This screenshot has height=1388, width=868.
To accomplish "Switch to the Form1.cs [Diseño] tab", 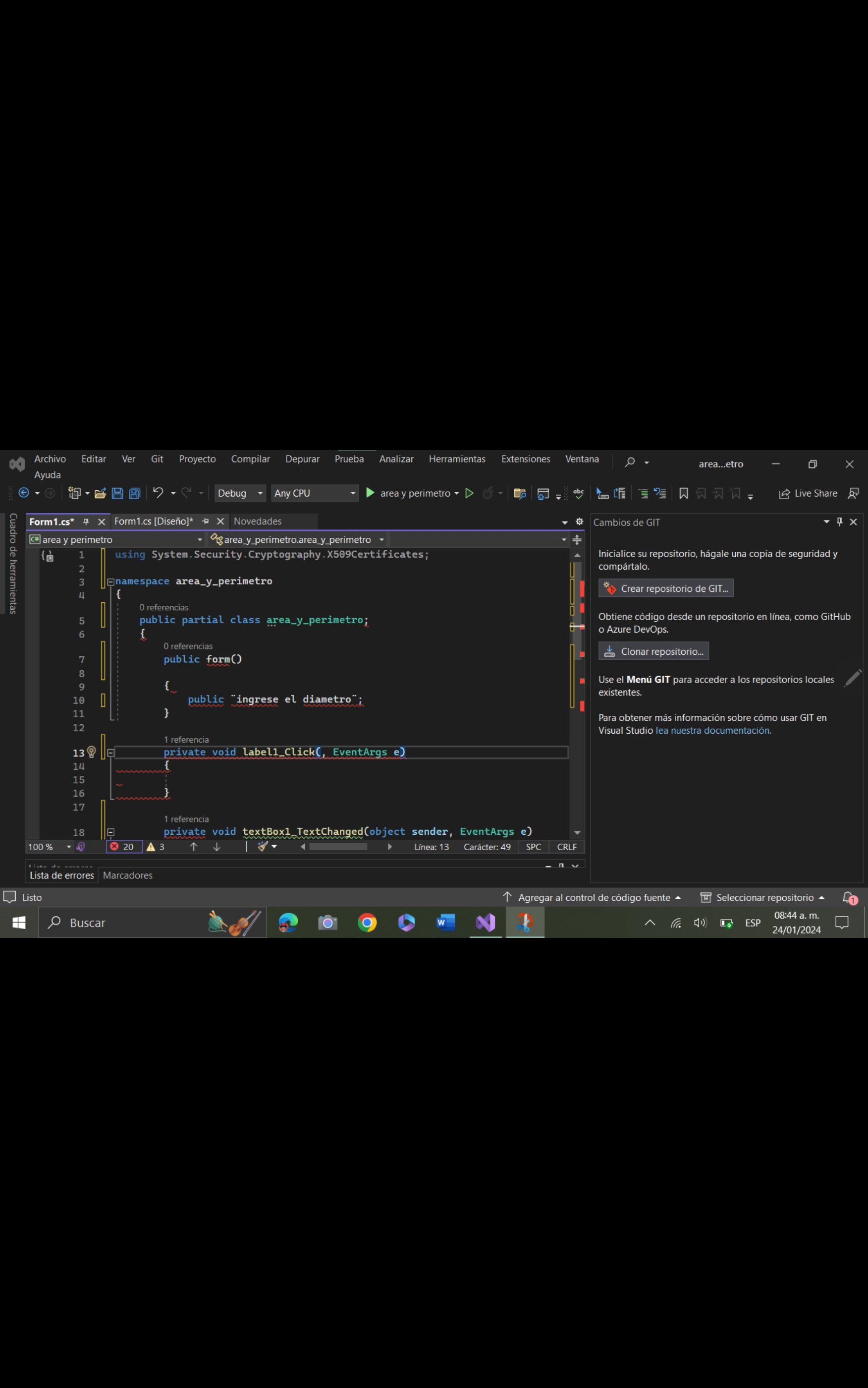I will (153, 521).
